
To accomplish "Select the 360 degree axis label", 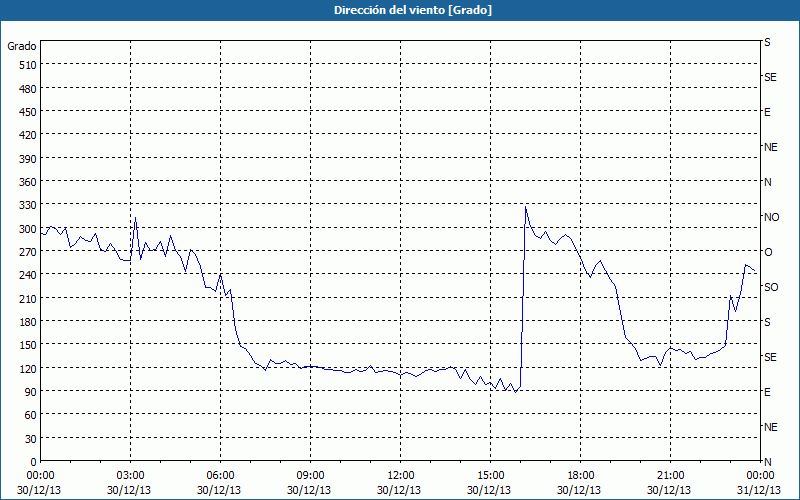I will [28, 183].
